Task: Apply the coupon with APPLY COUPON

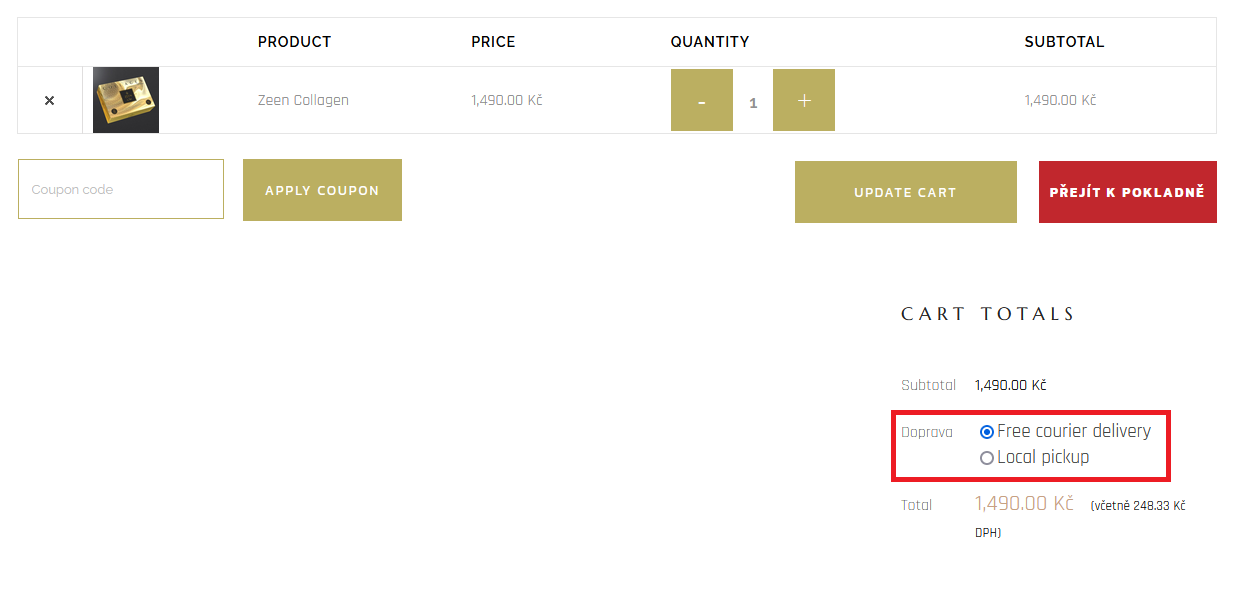Action: click(322, 190)
